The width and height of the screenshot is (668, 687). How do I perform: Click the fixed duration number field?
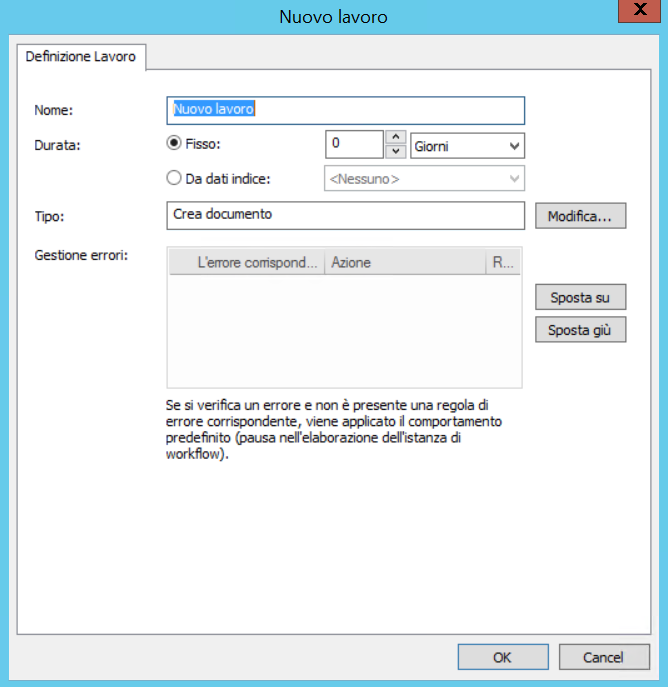coord(354,144)
